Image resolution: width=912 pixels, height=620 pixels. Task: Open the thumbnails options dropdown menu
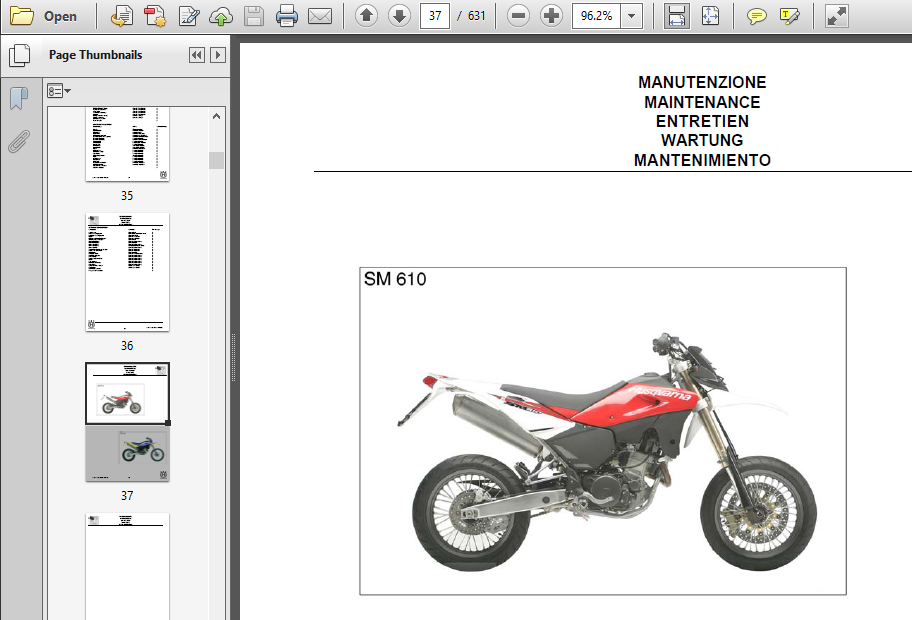coord(59,91)
